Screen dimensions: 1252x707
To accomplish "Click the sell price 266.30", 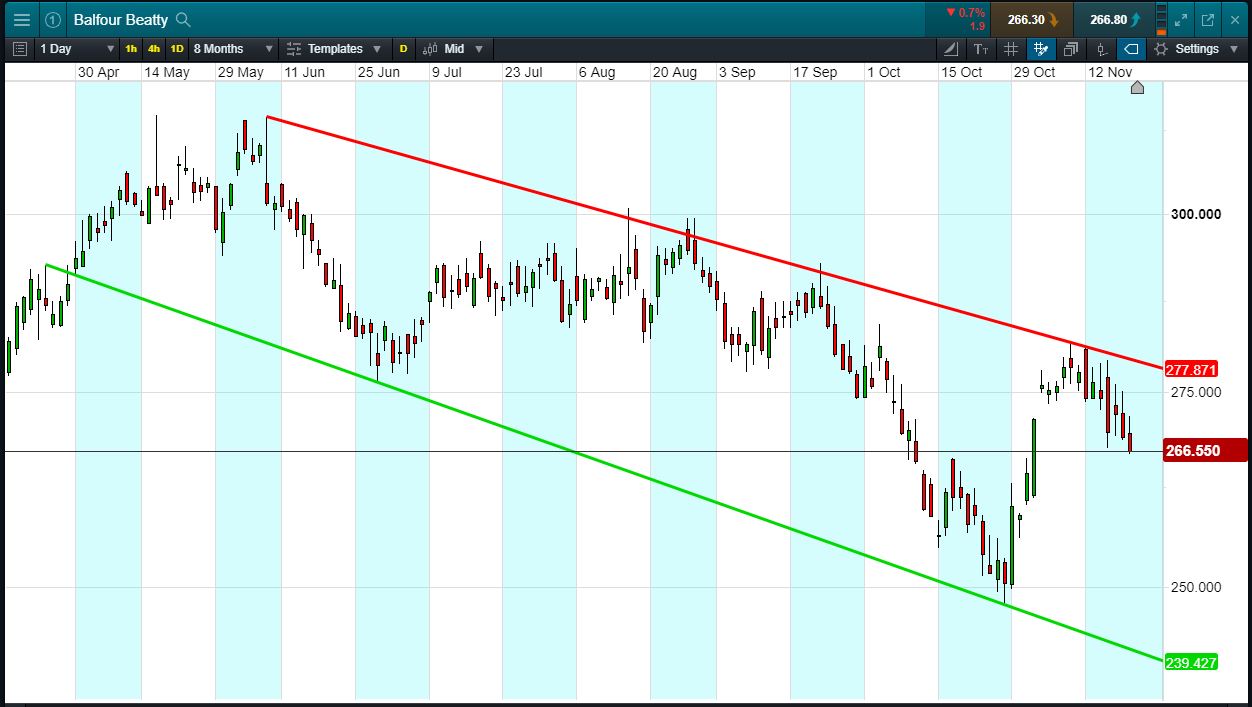I will click(x=1033, y=19).
